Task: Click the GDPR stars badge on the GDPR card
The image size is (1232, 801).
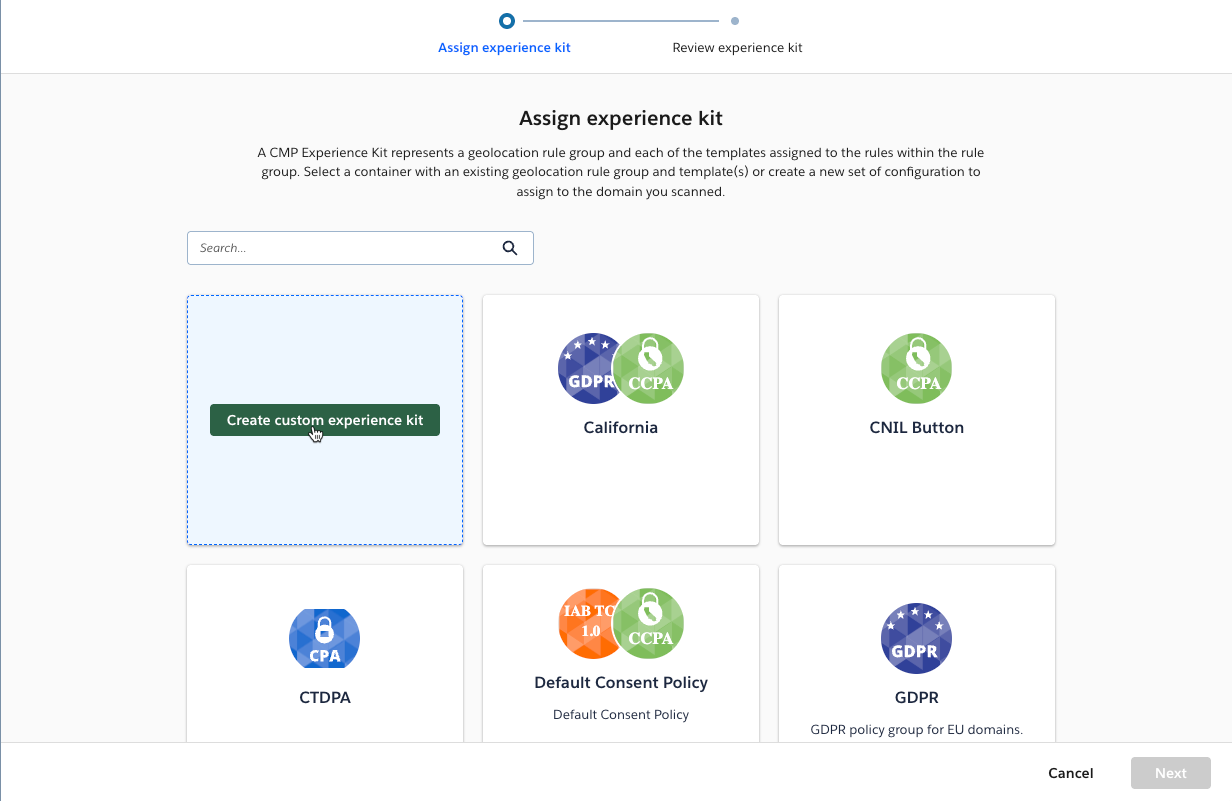Action: (x=916, y=638)
